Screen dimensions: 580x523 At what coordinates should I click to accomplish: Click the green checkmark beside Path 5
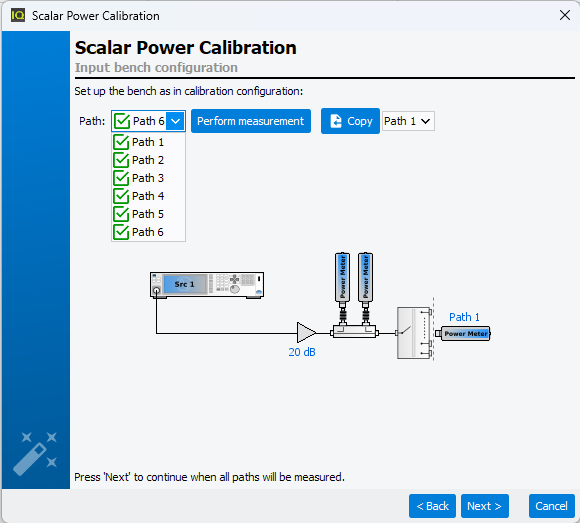coord(121,214)
